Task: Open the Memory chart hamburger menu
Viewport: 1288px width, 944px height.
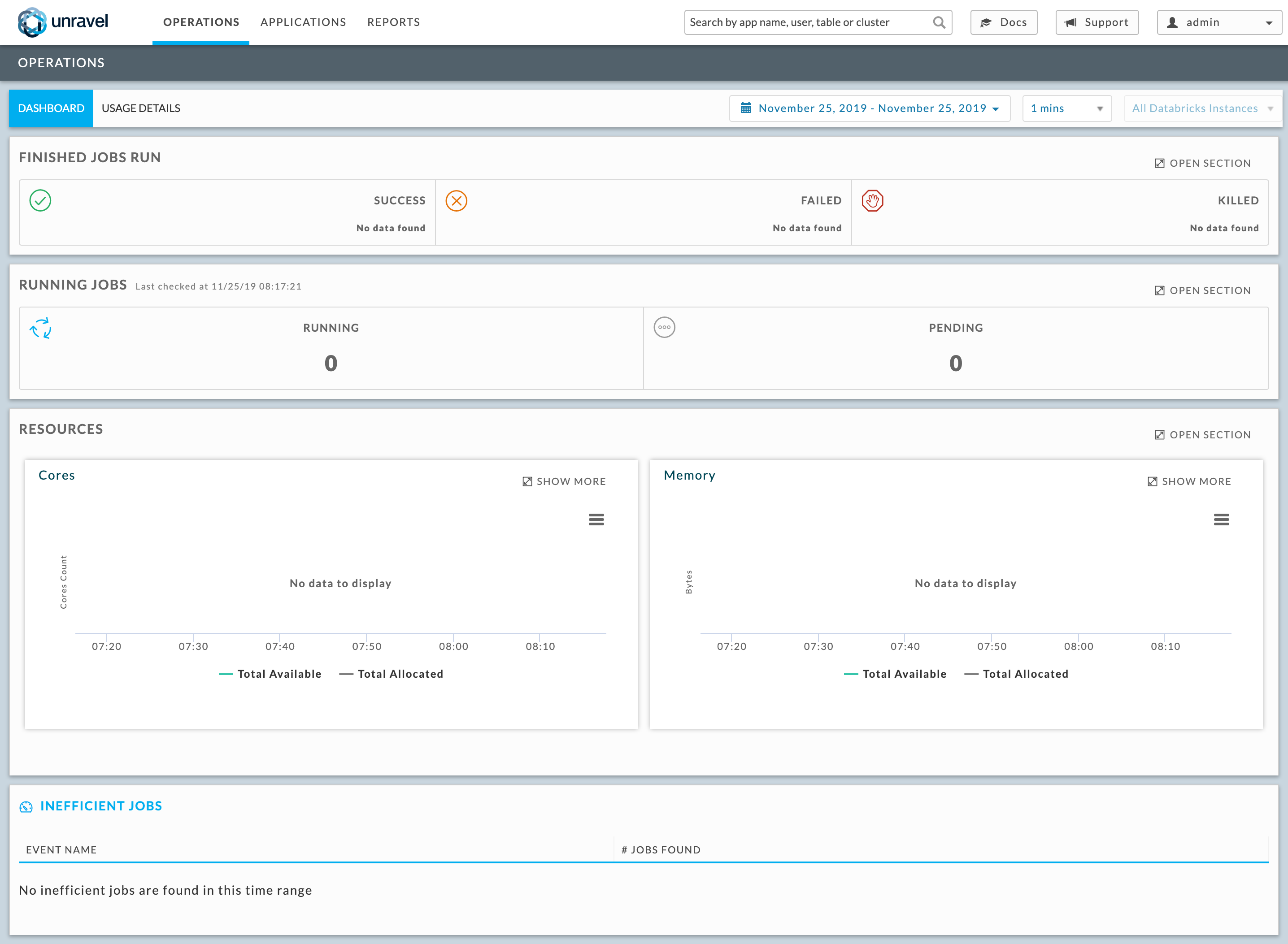Action: (x=1222, y=520)
